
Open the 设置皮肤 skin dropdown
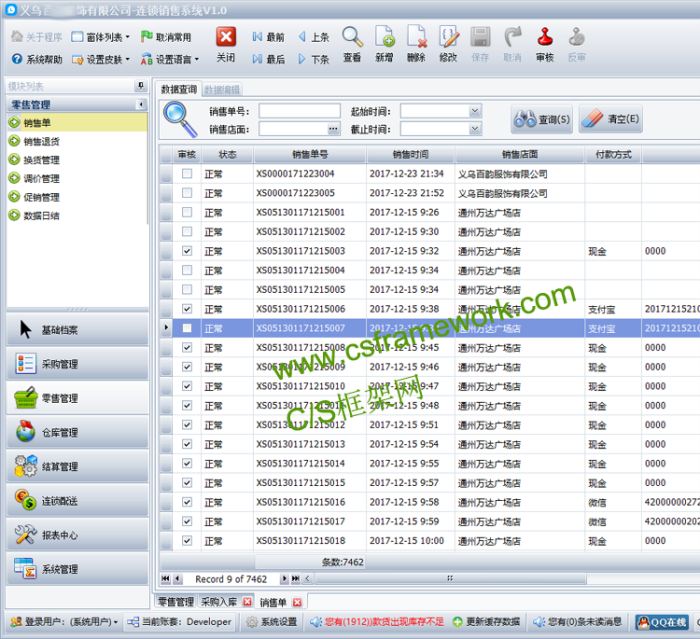100,59
